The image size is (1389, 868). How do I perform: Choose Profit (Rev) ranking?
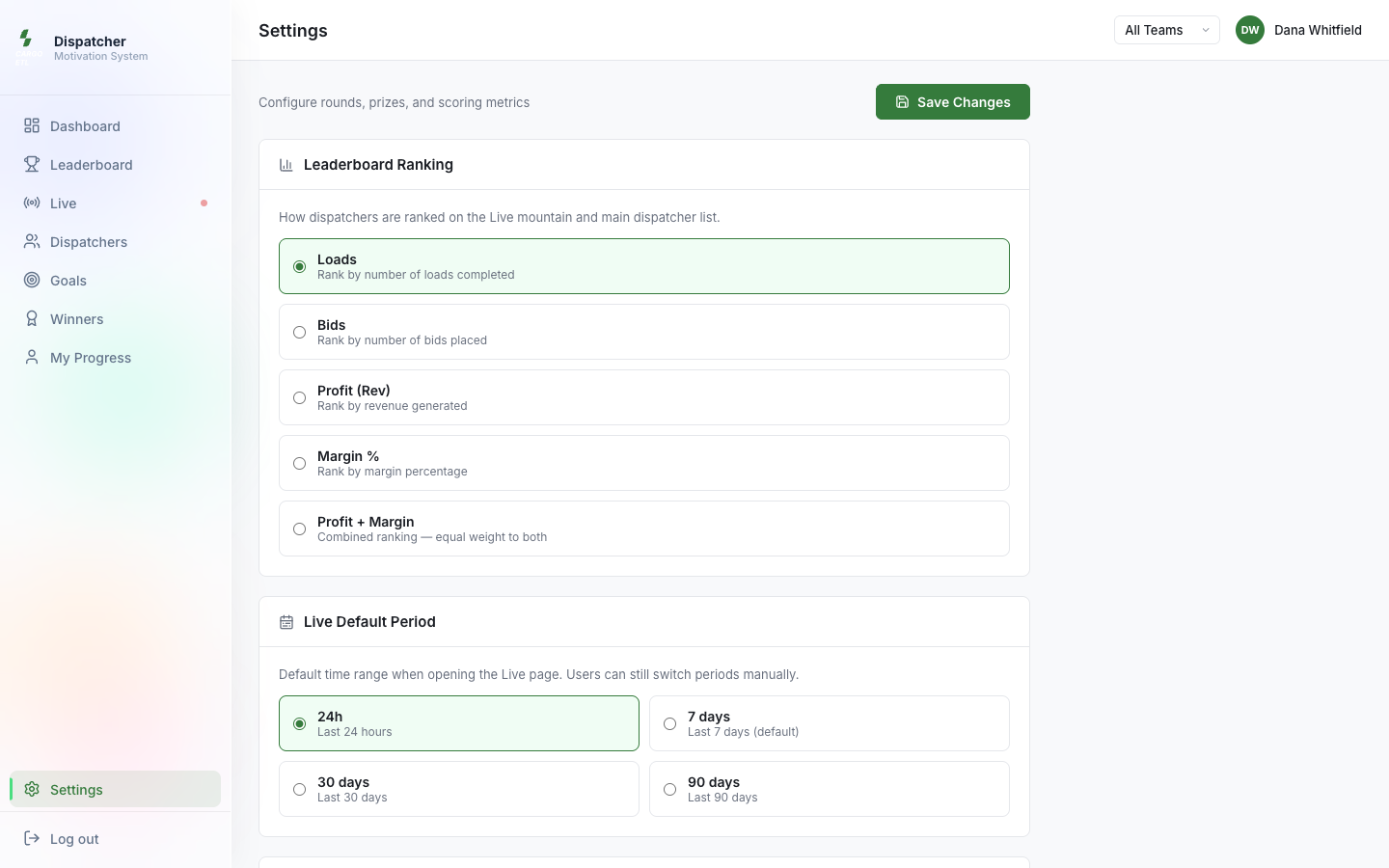(x=644, y=397)
